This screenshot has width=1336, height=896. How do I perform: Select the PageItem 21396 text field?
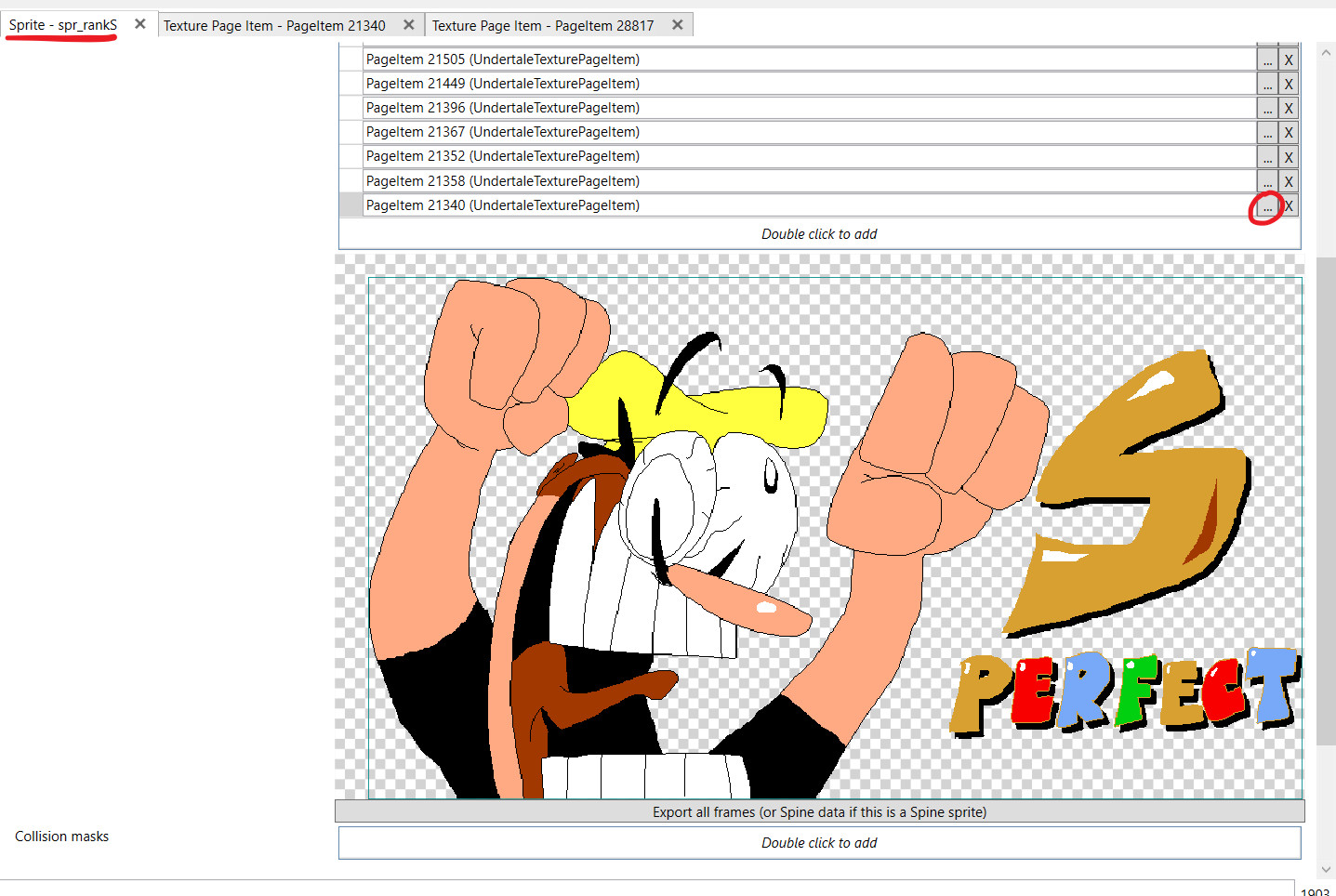(x=809, y=108)
